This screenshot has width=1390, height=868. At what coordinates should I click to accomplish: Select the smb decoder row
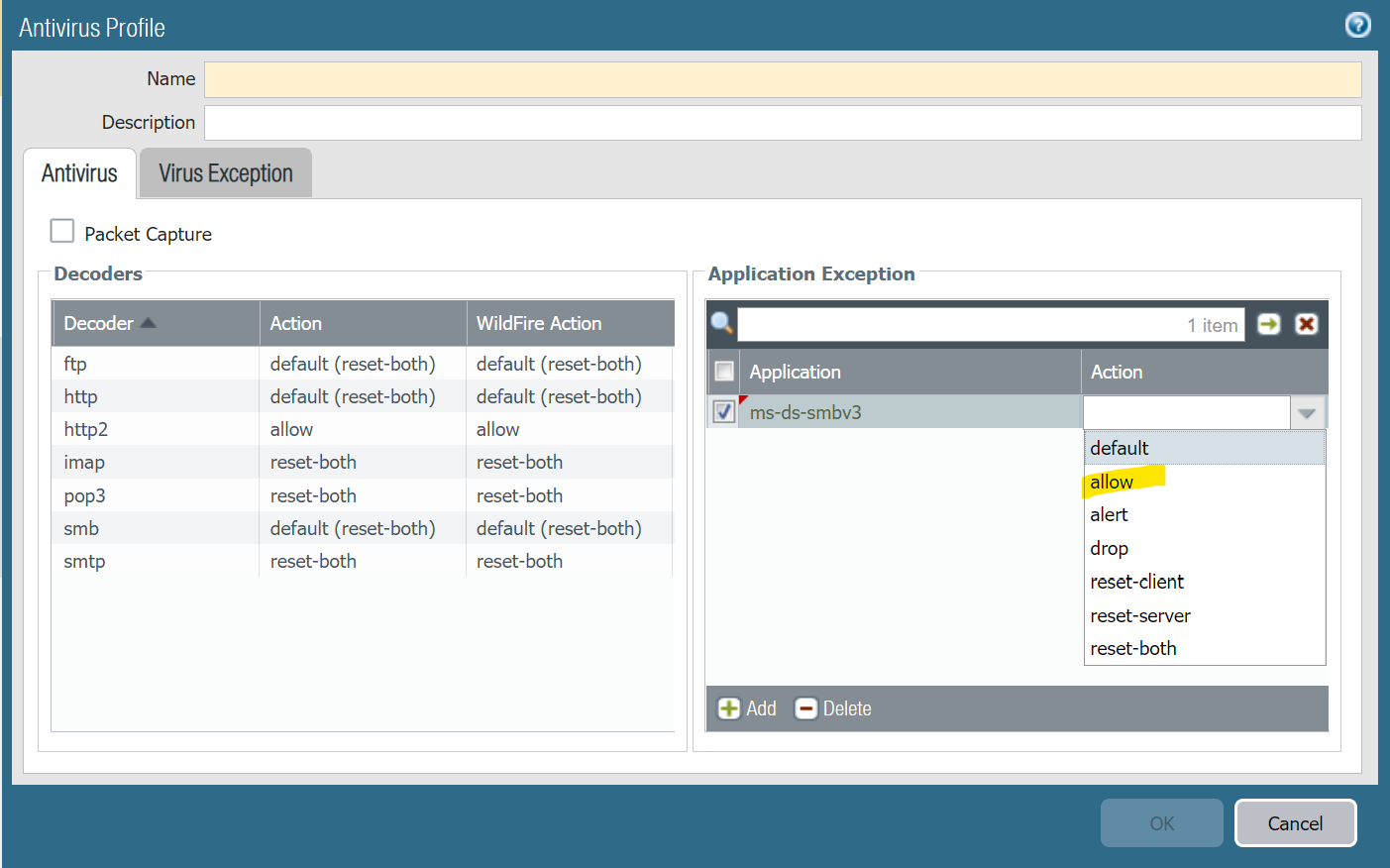(x=362, y=528)
